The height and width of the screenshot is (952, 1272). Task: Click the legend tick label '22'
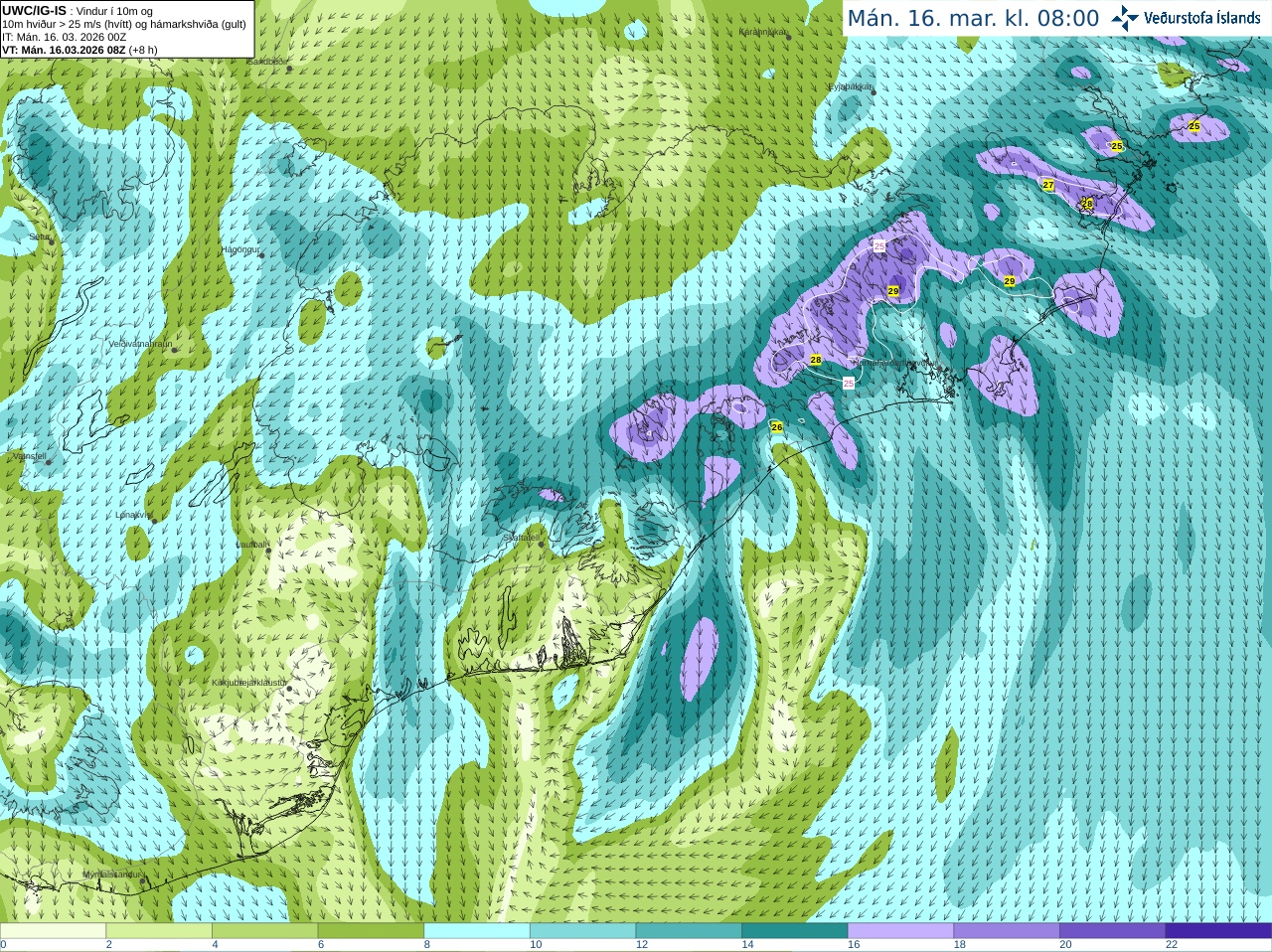[x=1172, y=945]
